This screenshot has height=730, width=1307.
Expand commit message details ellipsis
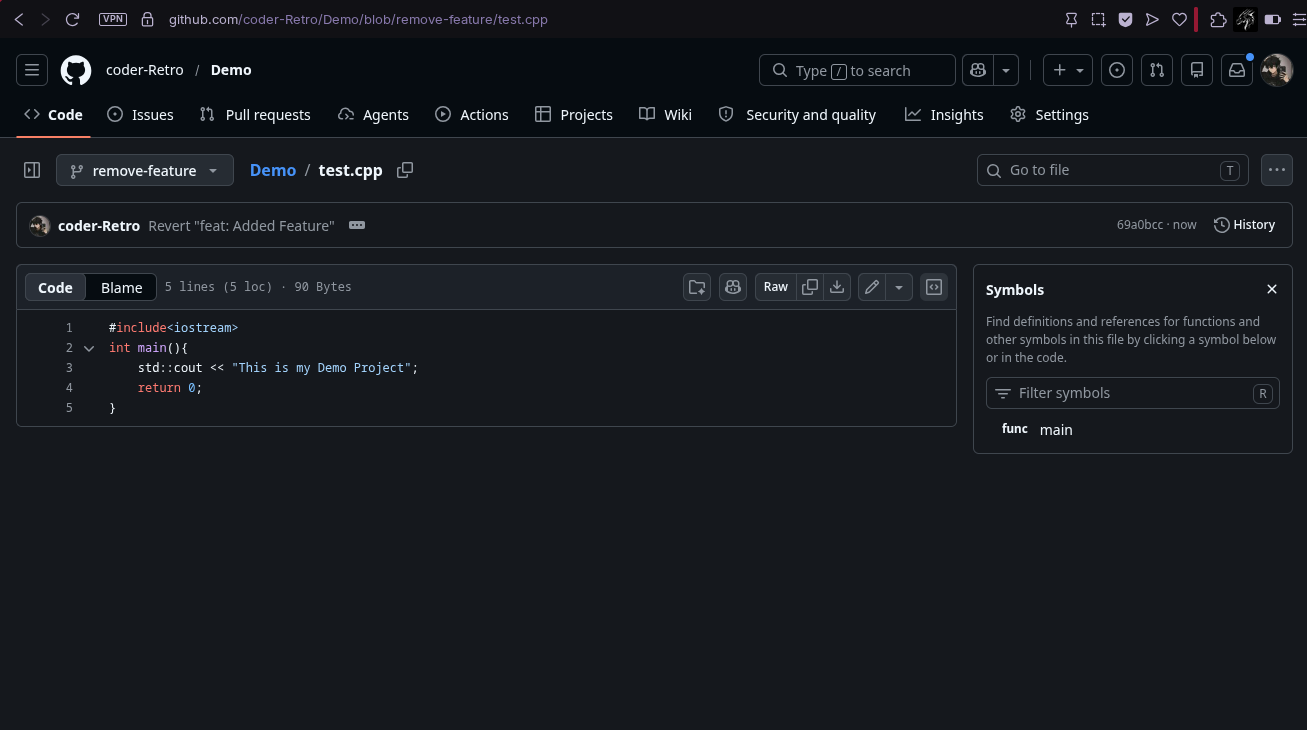[357, 225]
